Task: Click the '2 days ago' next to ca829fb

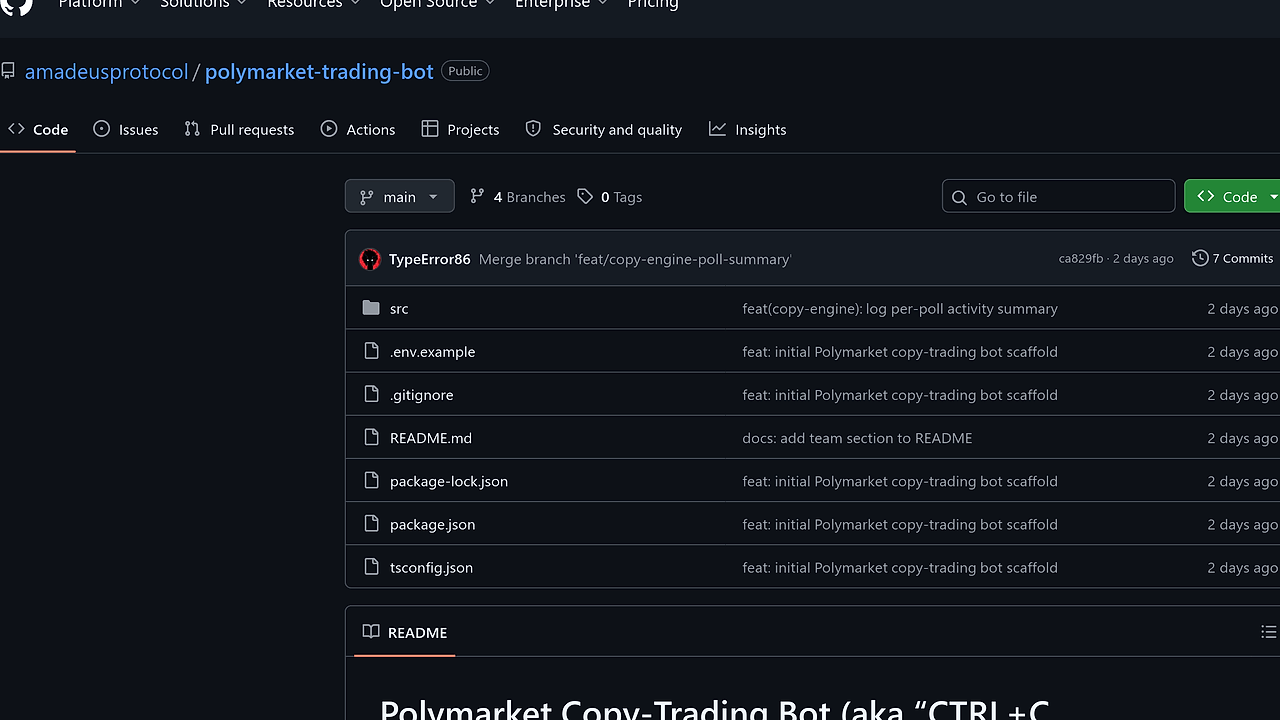Action: point(1143,259)
